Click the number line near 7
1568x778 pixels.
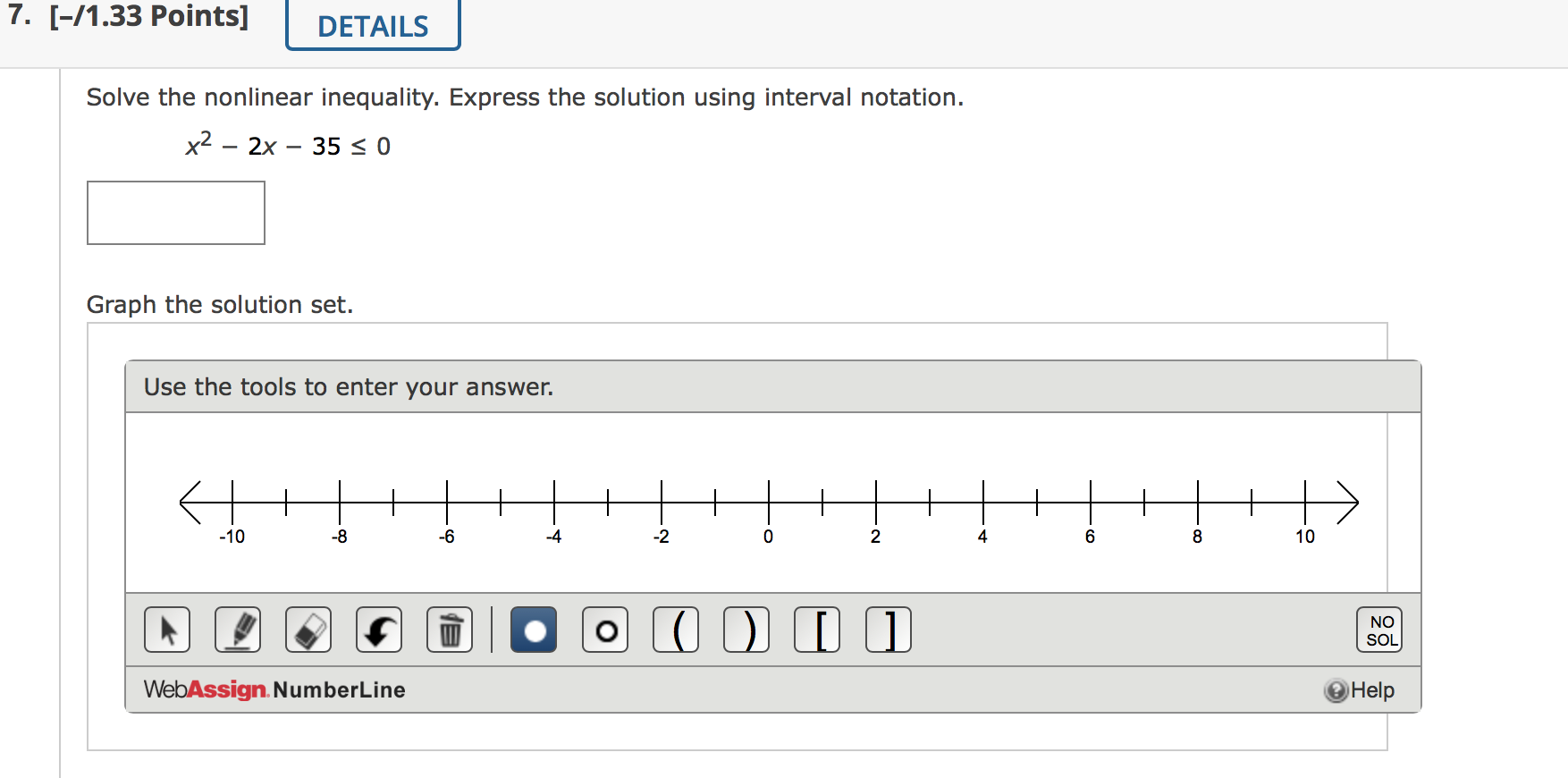tap(1143, 502)
